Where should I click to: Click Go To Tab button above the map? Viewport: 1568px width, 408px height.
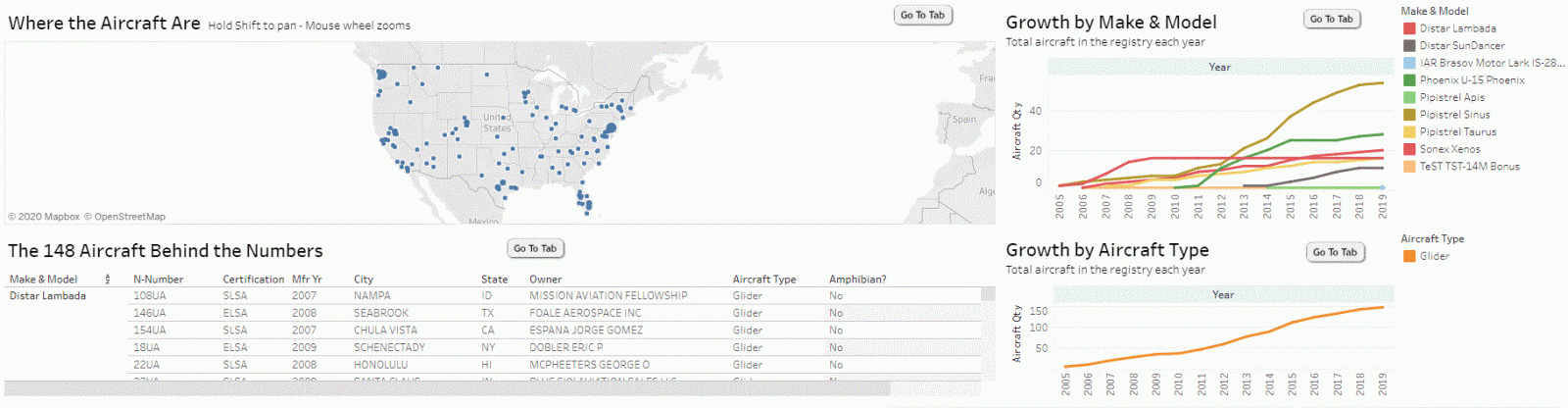coord(922,15)
